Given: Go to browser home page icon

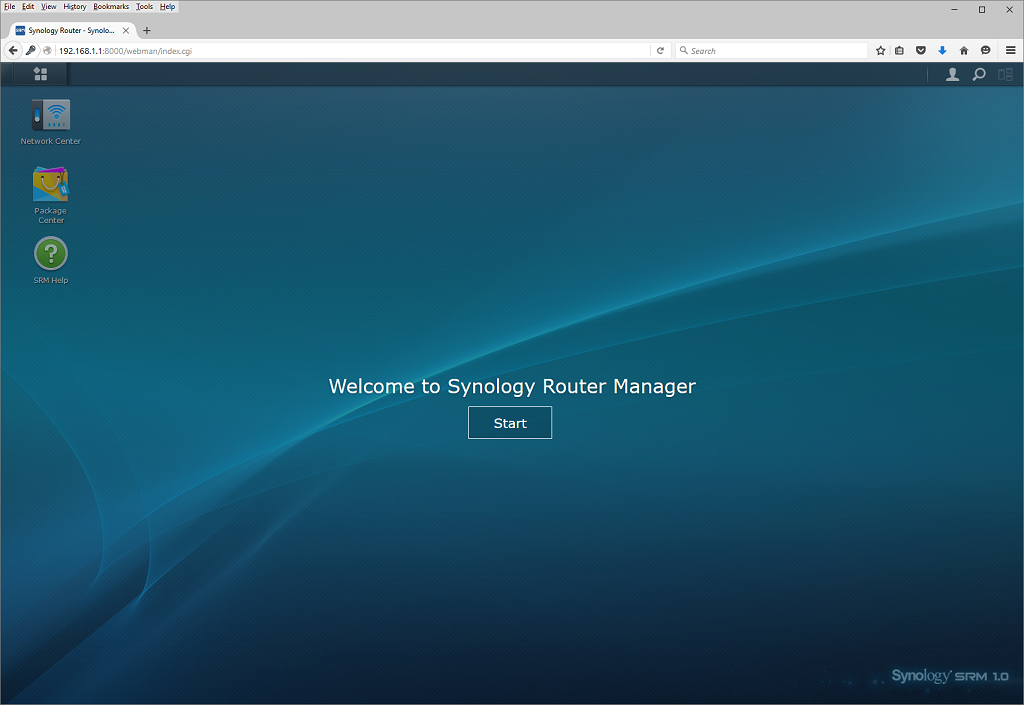Looking at the screenshot, I should click(963, 50).
